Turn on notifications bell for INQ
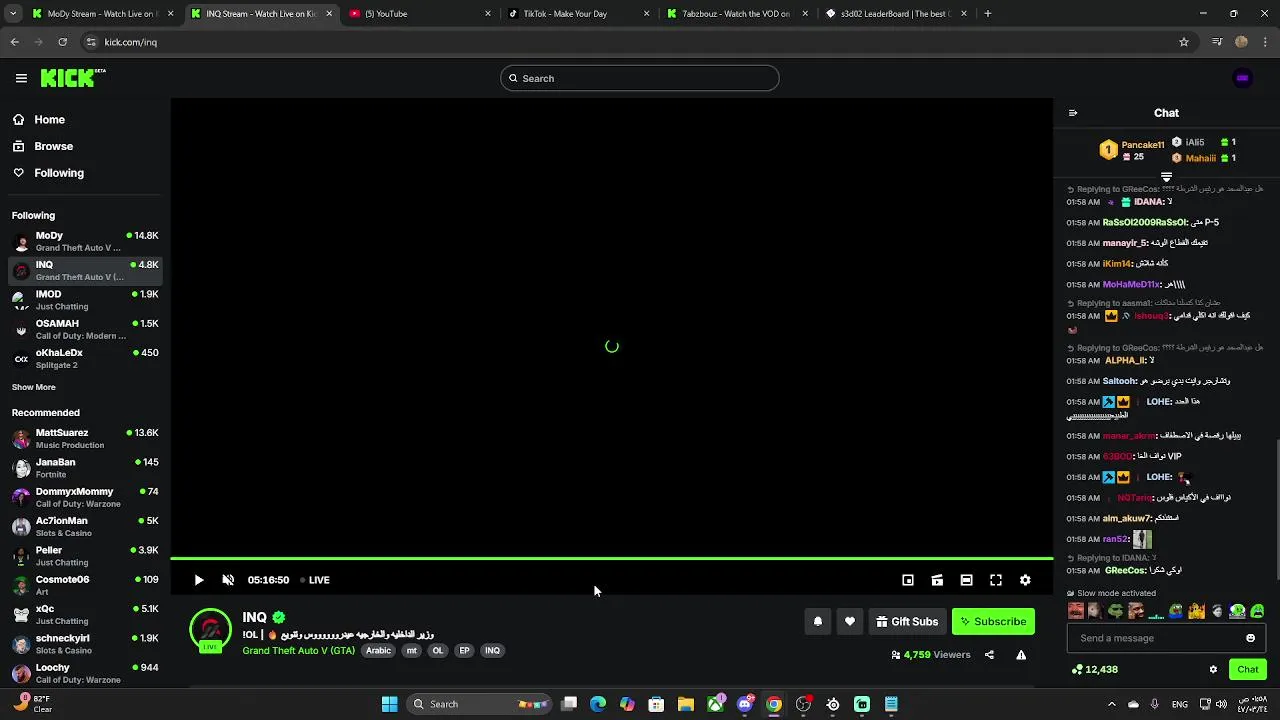Image resolution: width=1280 pixels, height=720 pixels. tap(818, 621)
